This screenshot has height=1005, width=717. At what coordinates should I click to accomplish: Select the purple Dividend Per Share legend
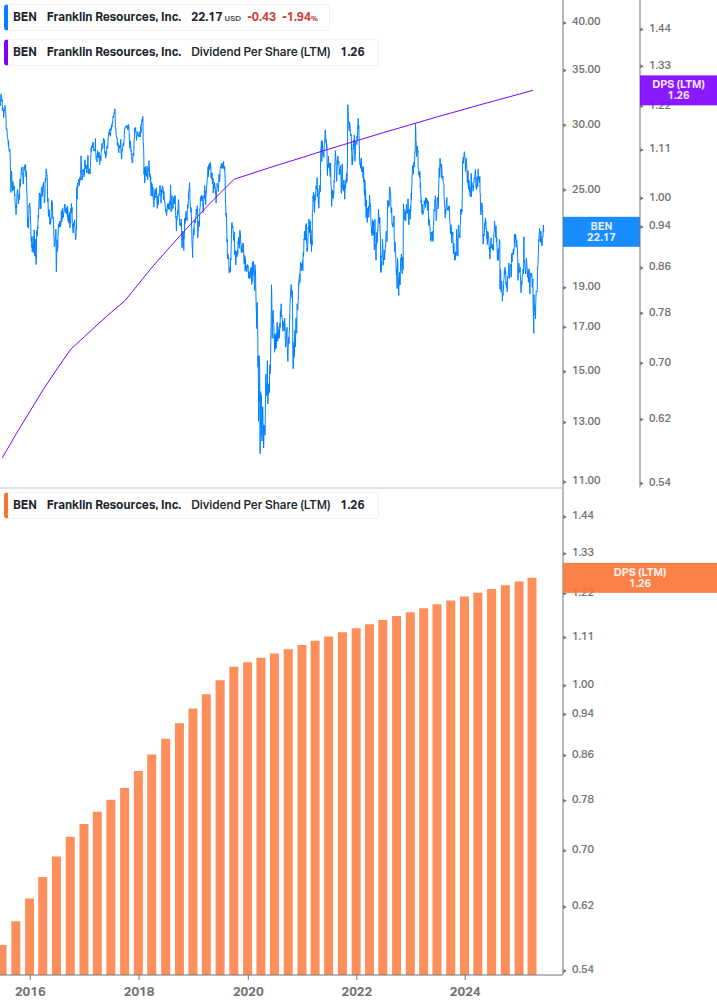click(x=191, y=52)
